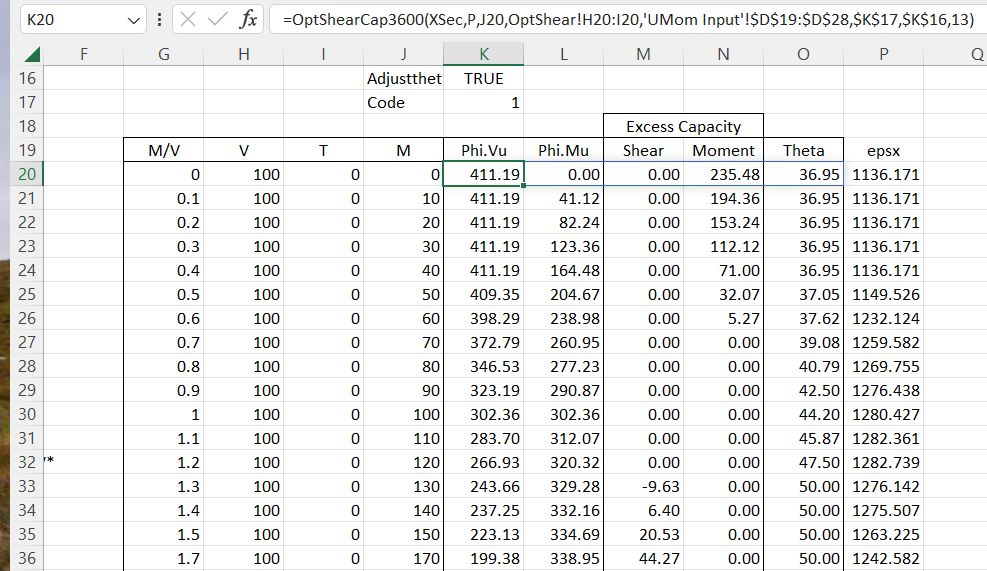Select row 33 header
Screen dimensions: 987x571
(x=24, y=486)
